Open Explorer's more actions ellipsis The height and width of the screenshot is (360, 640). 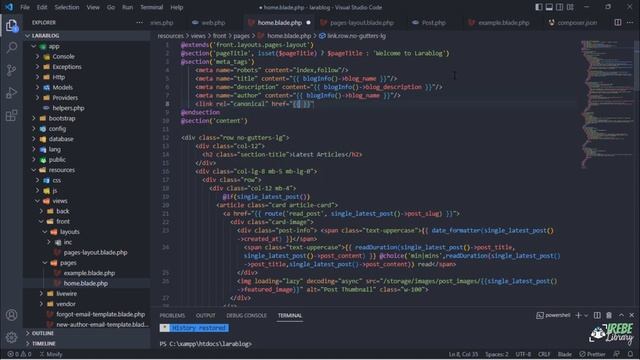point(140,22)
